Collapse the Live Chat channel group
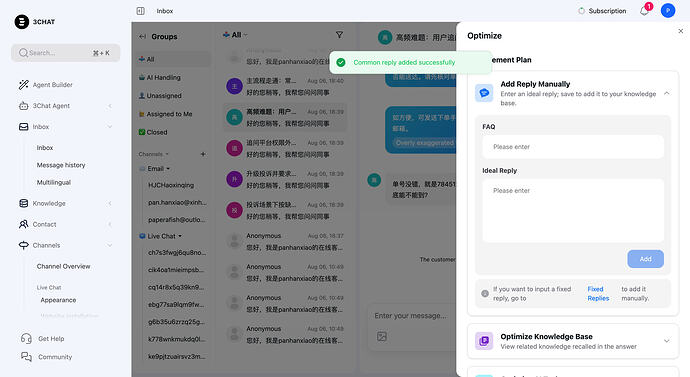The image size is (690, 377). pos(180,236)
